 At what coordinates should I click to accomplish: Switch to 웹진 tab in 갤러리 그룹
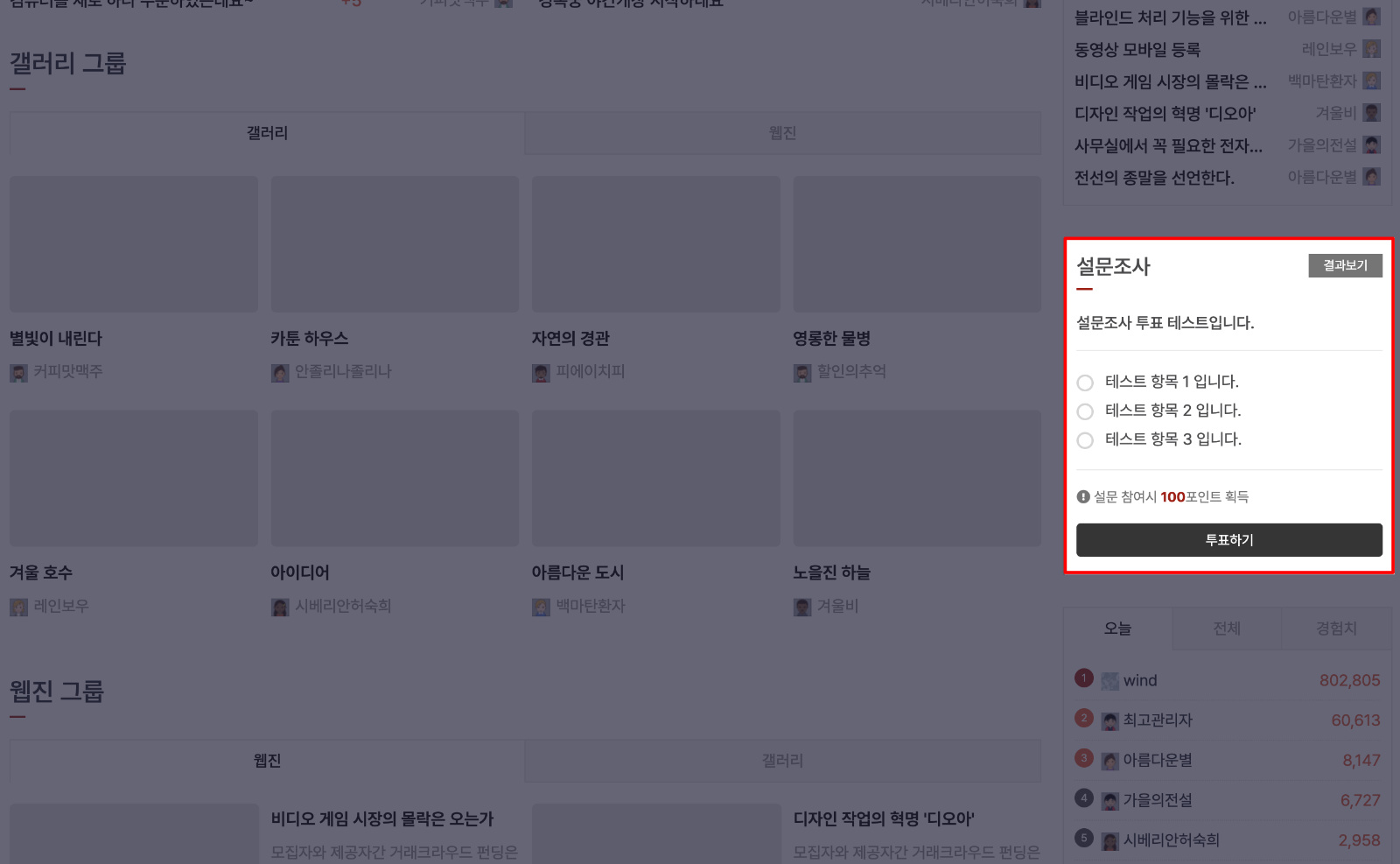pyautogui.click(x=782, y=133)
